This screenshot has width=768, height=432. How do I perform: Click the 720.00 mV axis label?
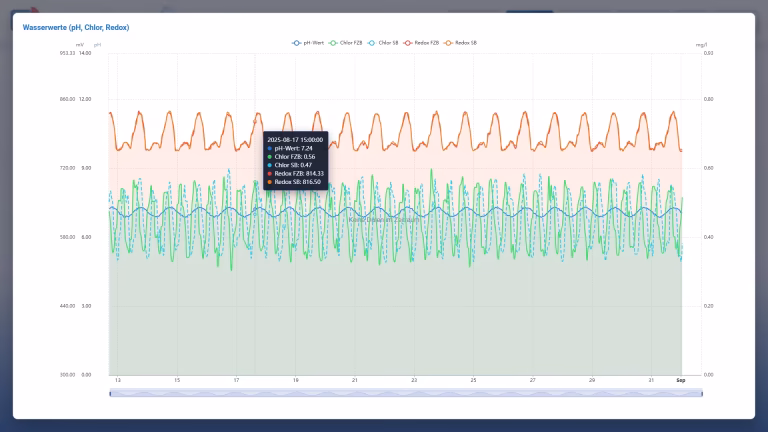68,168
